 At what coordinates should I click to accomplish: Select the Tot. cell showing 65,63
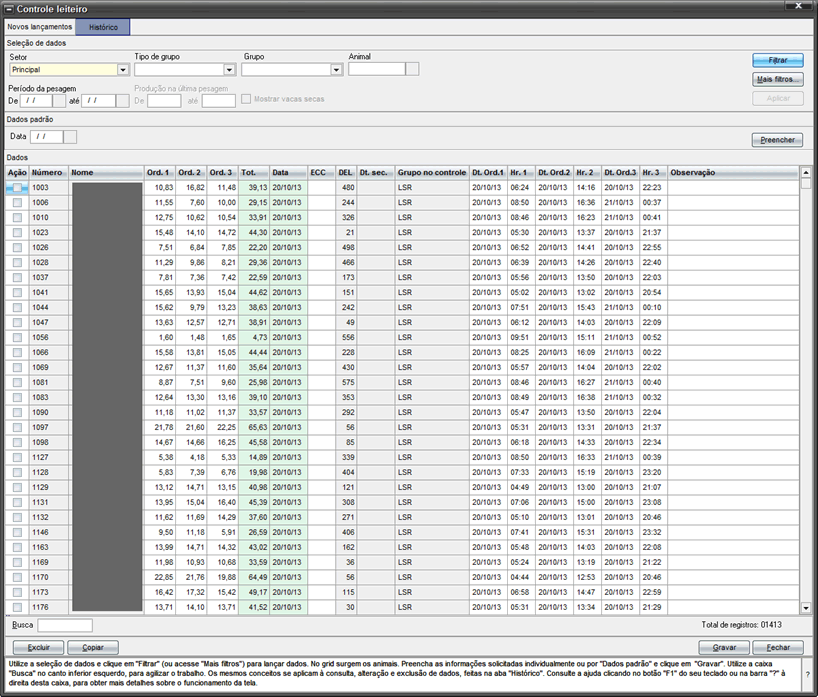point(254,427)
